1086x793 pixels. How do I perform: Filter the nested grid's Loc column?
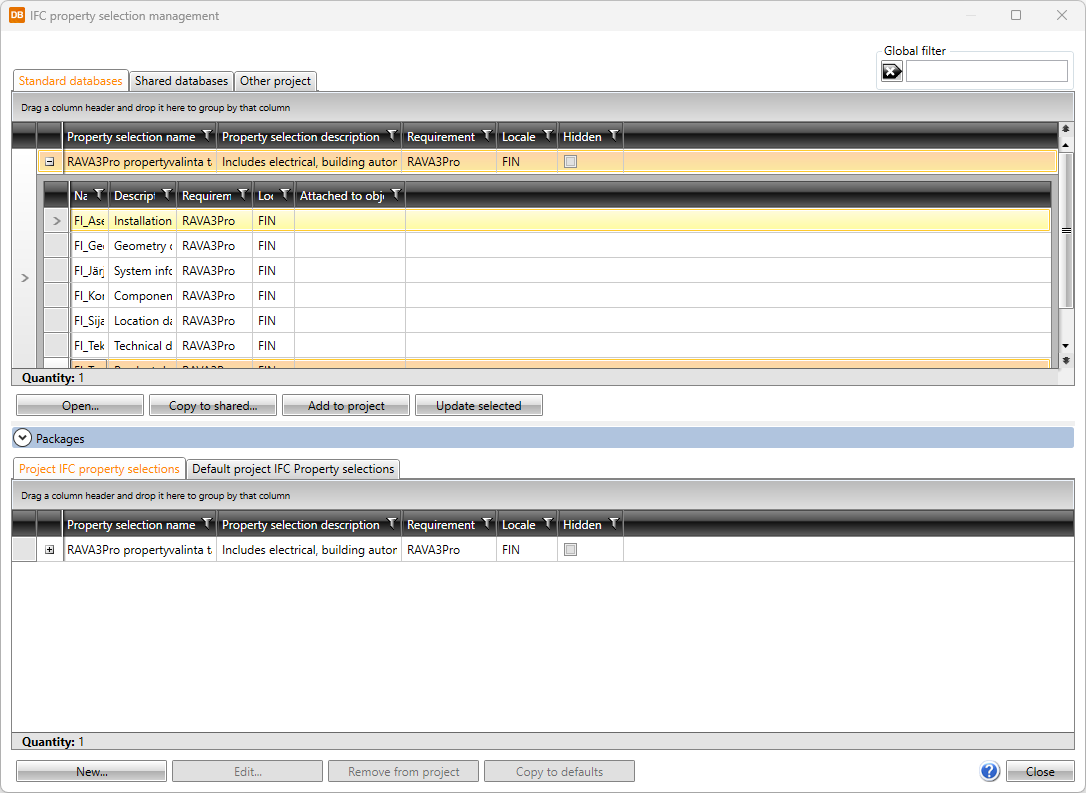pos(285,195)
